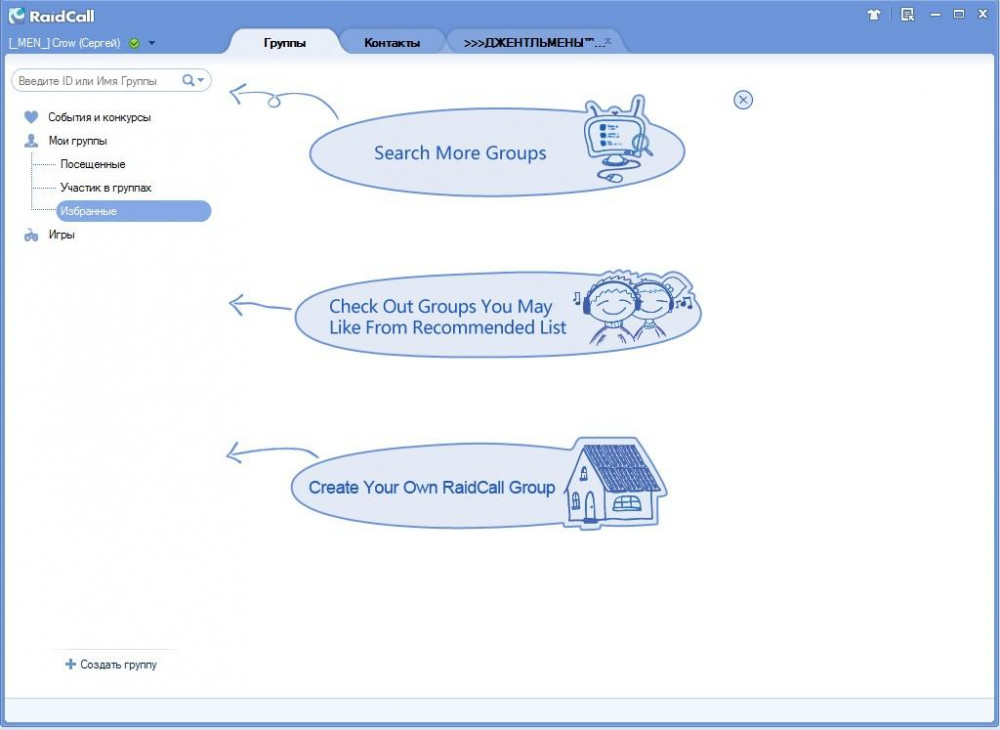Minimize the RaidCall window
This screenshot has width=1000, height=730.
pyautogui.click(x=936, y=14)
